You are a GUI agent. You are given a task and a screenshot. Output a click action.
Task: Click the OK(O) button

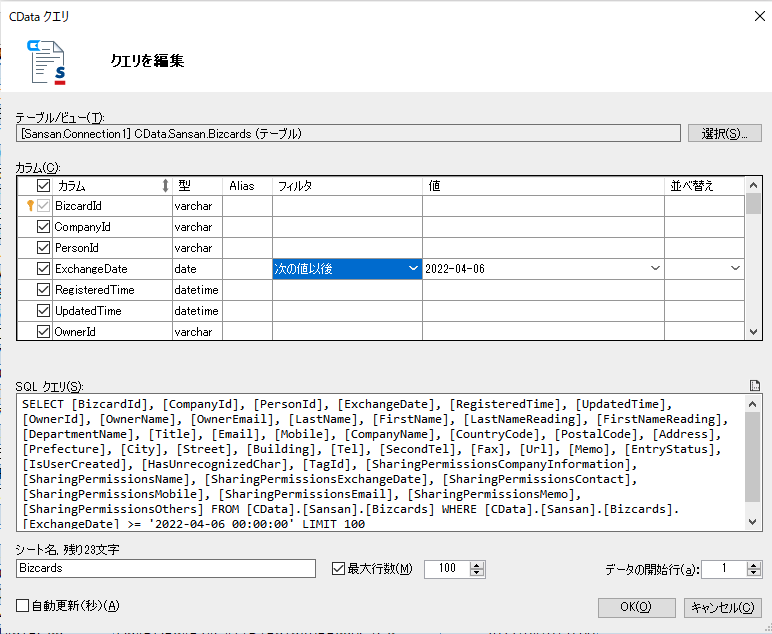636,607
